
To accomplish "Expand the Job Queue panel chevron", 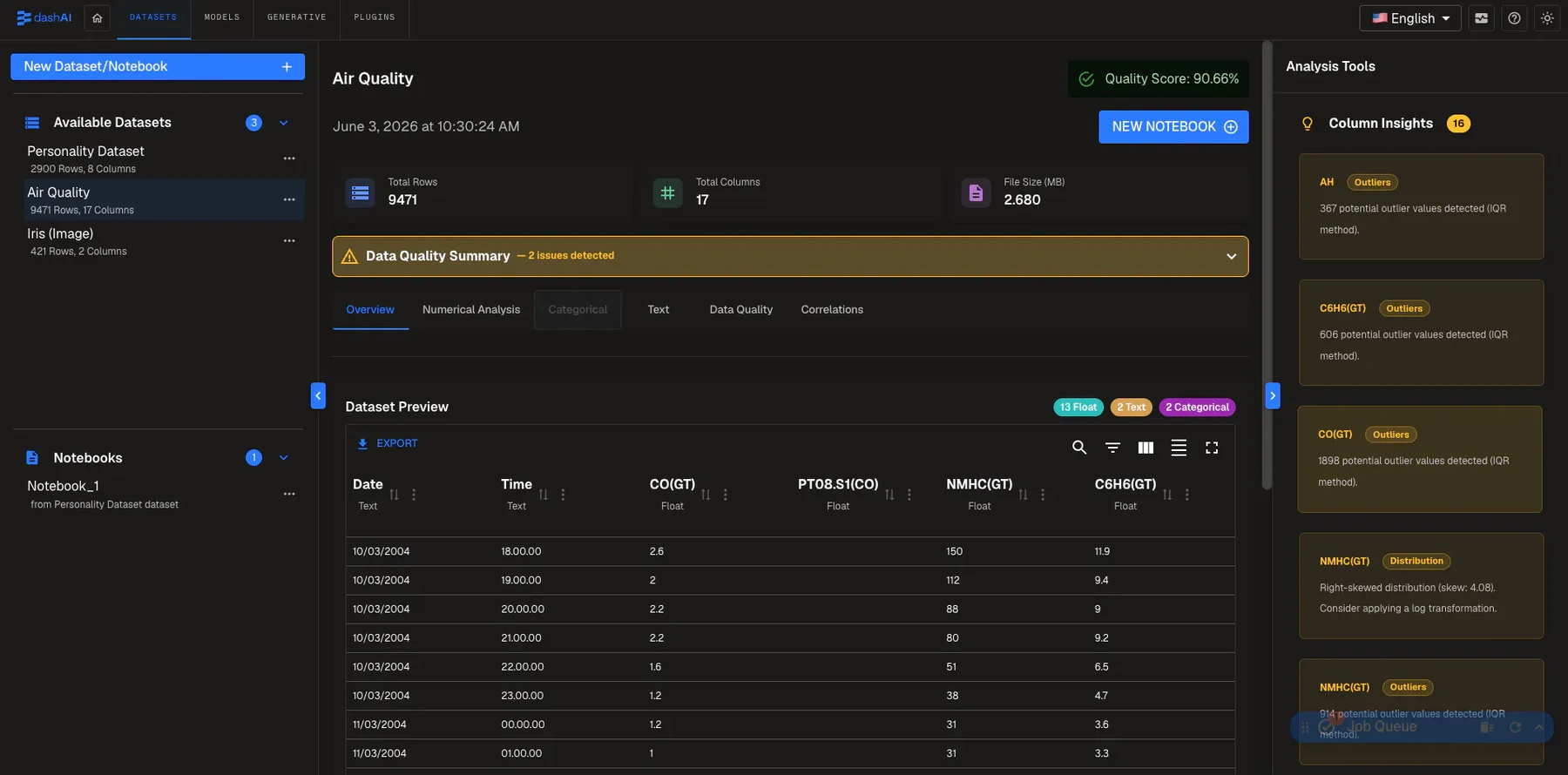I will click(1539, 727).
